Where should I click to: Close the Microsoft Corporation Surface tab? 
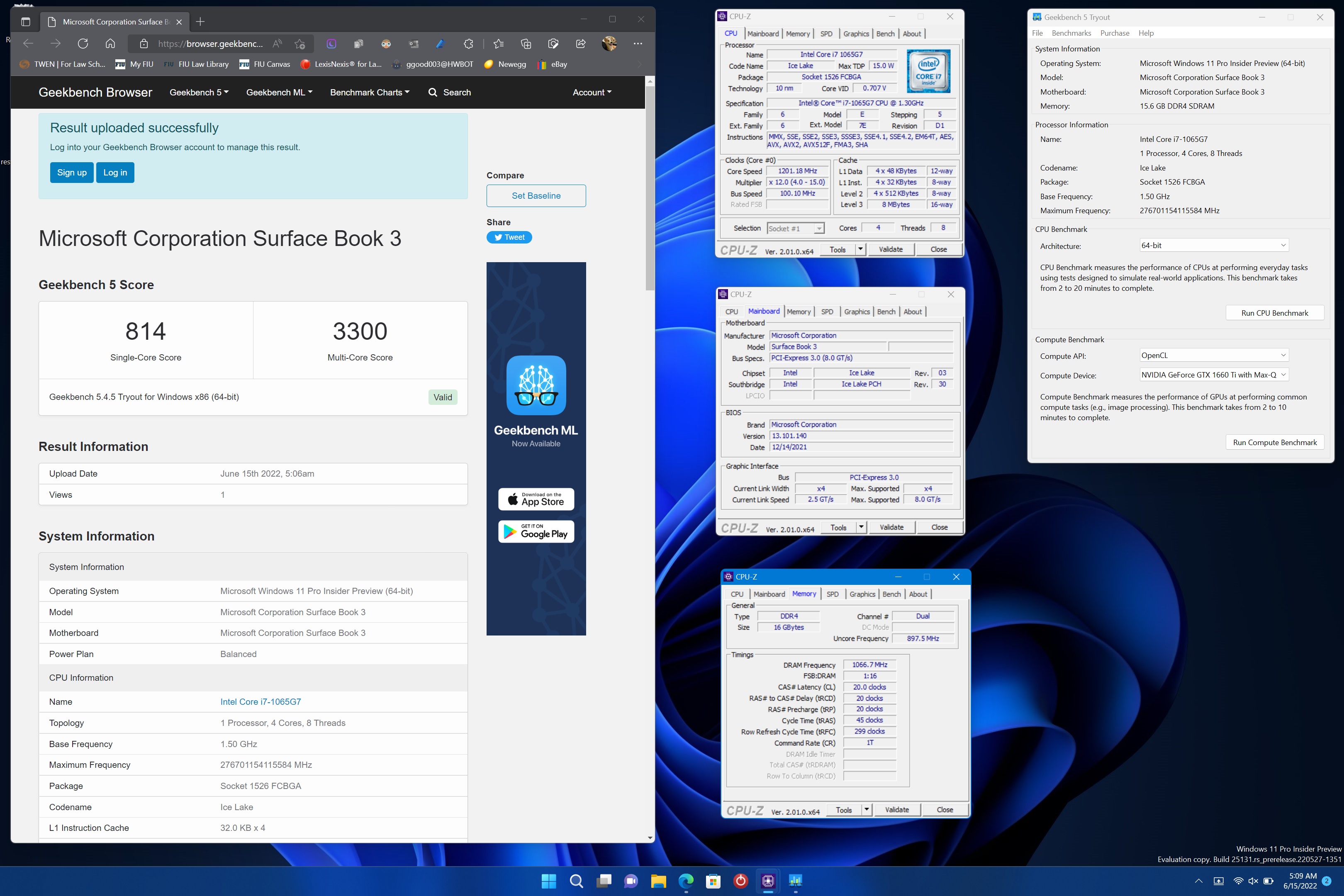[179, 22]
